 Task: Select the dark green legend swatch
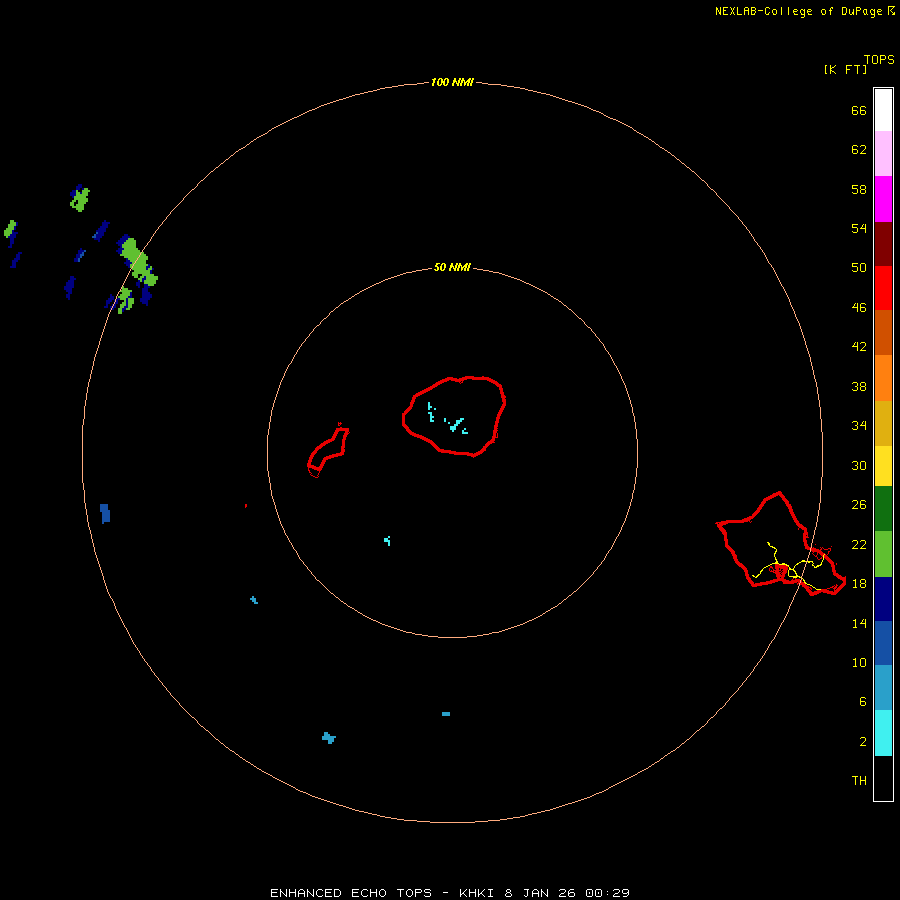[x=883, y=509]
